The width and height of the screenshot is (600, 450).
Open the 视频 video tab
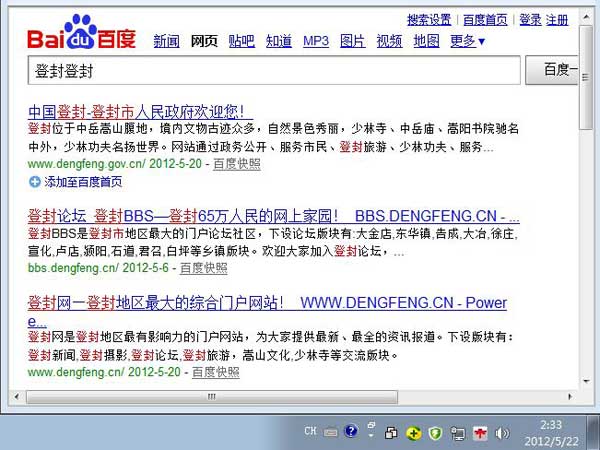[x=390, y=41]
